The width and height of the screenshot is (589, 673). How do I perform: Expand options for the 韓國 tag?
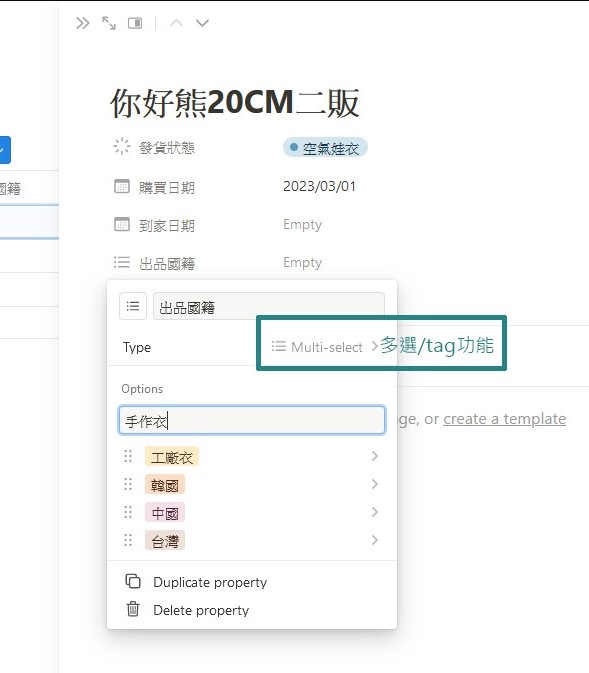tap(374, 484)
